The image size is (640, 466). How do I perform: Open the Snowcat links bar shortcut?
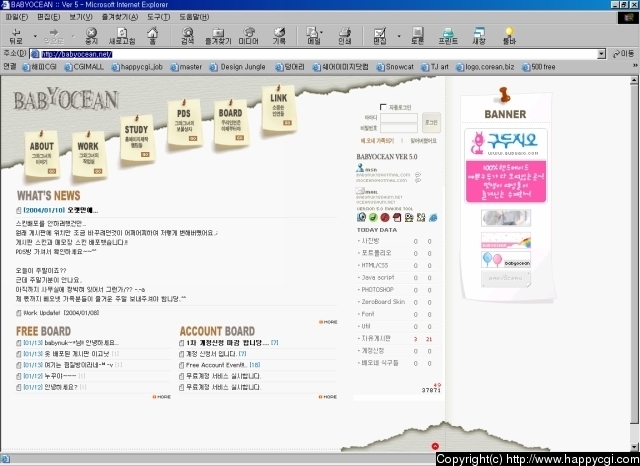click(395, 67)
